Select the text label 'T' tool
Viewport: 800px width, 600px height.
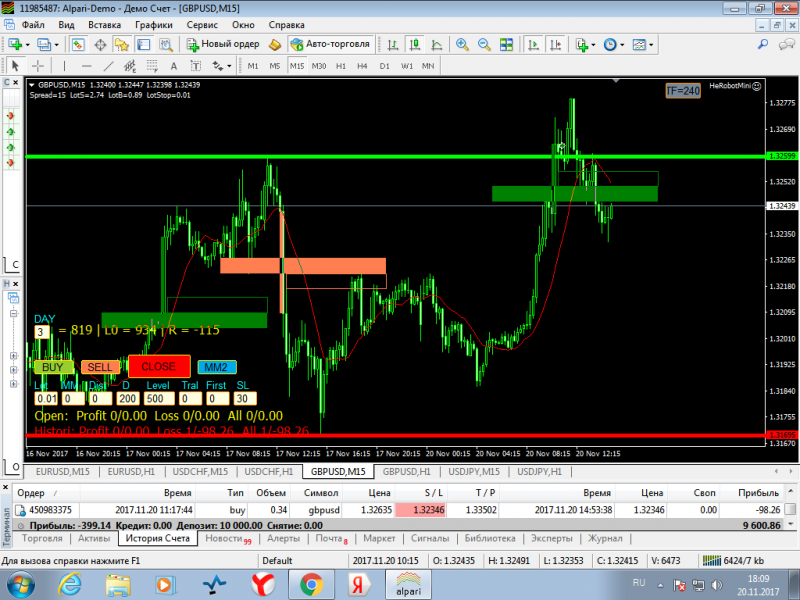(x=195, y=66)
